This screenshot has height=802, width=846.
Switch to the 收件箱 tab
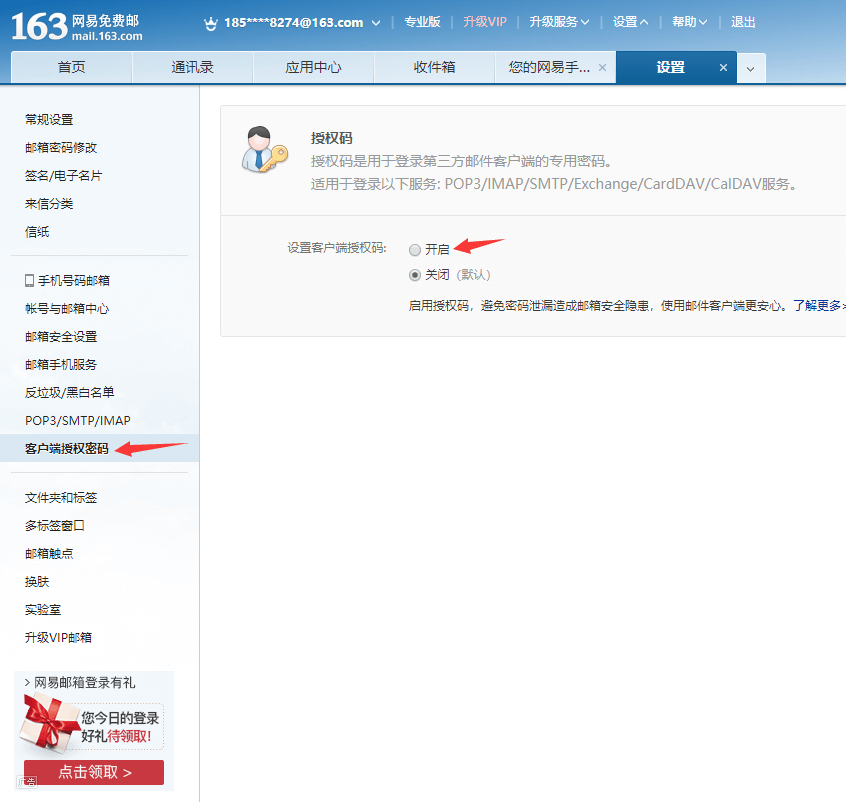click(x=434, y=68)
